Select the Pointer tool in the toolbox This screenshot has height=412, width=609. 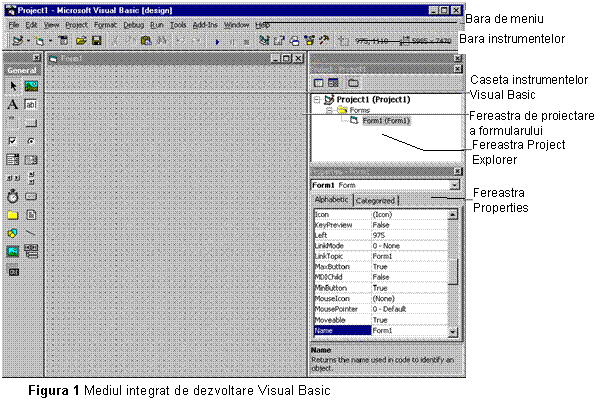tap(13, 86)
